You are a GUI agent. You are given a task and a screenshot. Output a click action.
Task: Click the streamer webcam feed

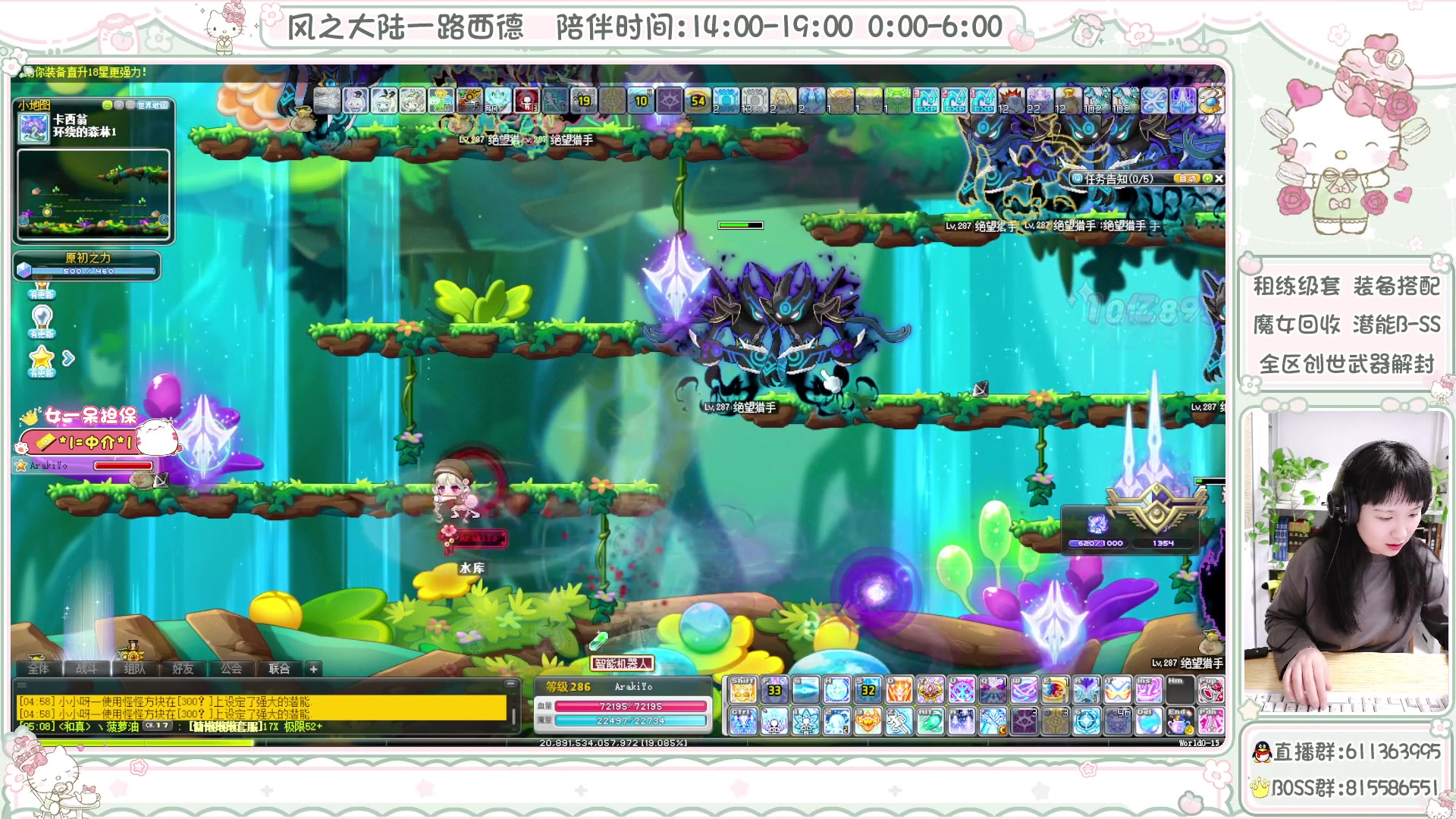coord(1346,563)
